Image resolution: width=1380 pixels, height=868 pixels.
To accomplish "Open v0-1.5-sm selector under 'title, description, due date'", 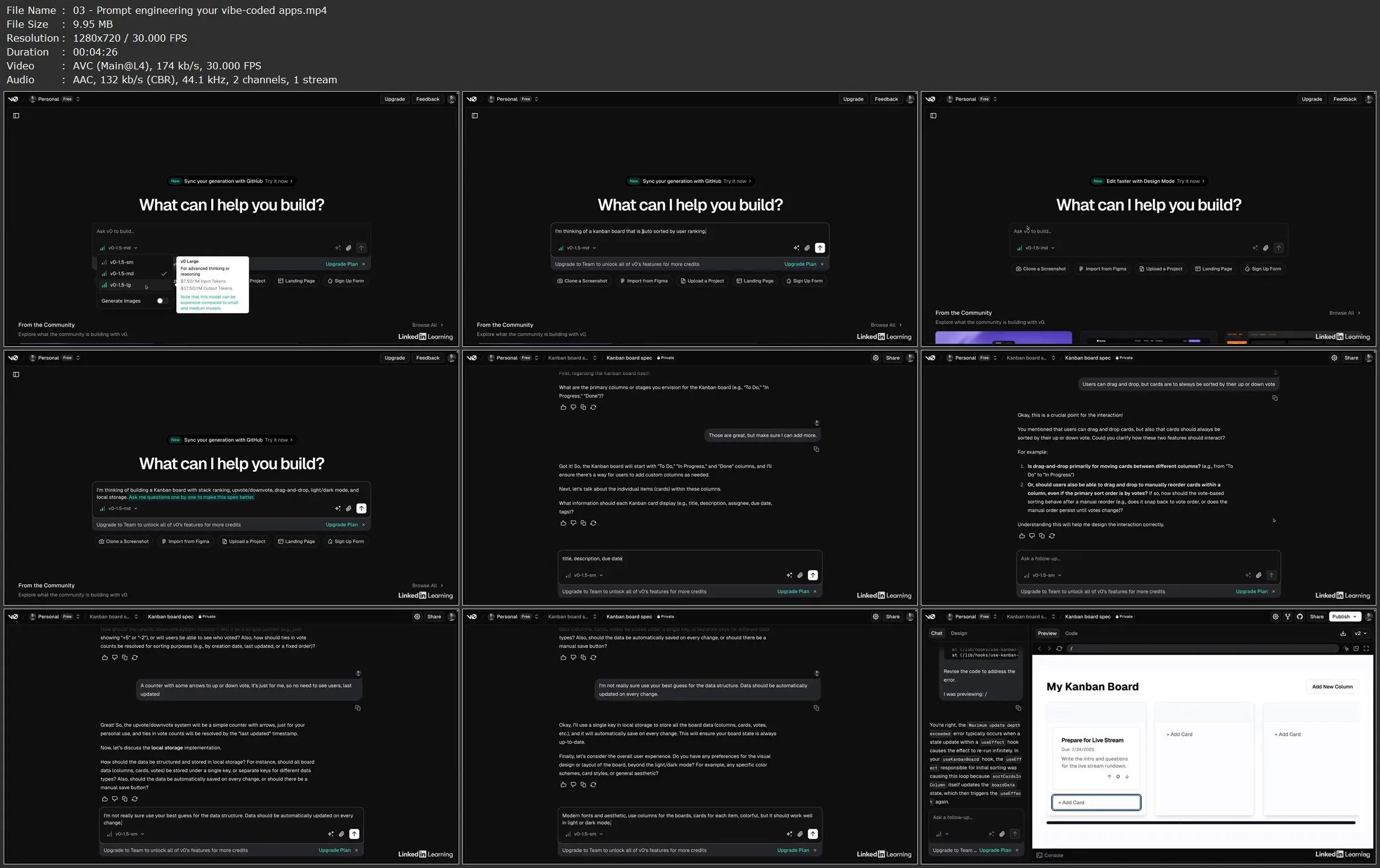I will (x=584, y=575).
